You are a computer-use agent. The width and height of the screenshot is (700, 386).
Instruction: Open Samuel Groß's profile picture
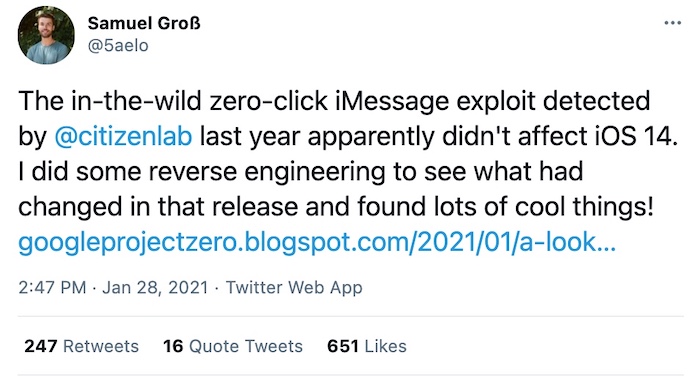pyautogui.click(x=46, y=35)
